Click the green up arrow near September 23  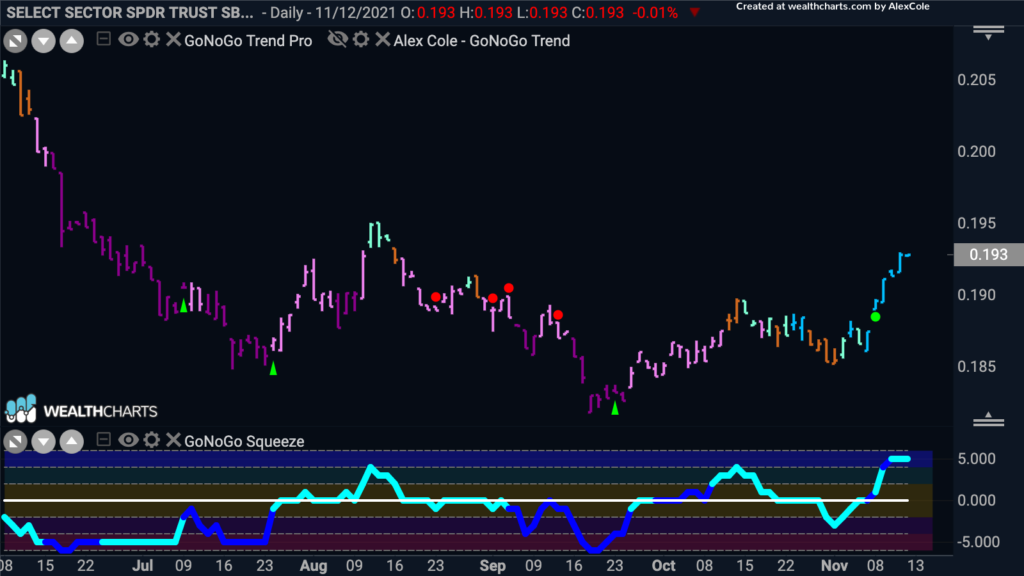[x=615, y=408]
